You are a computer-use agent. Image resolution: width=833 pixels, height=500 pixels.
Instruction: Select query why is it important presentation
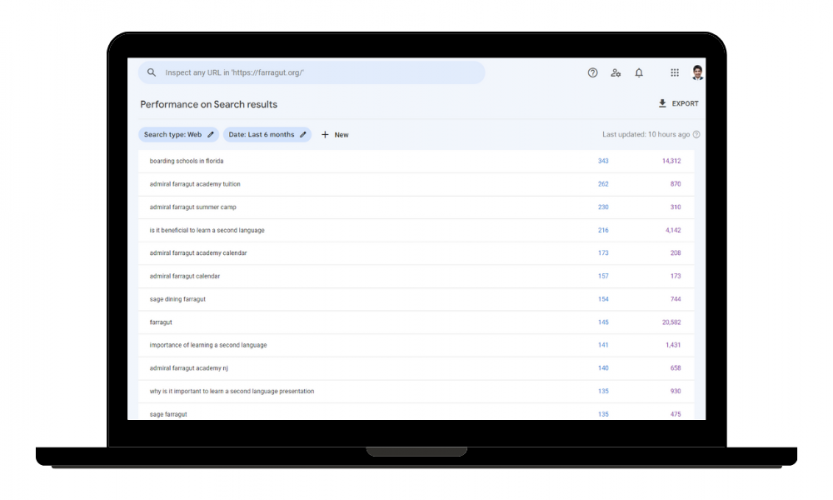[232, 391]
